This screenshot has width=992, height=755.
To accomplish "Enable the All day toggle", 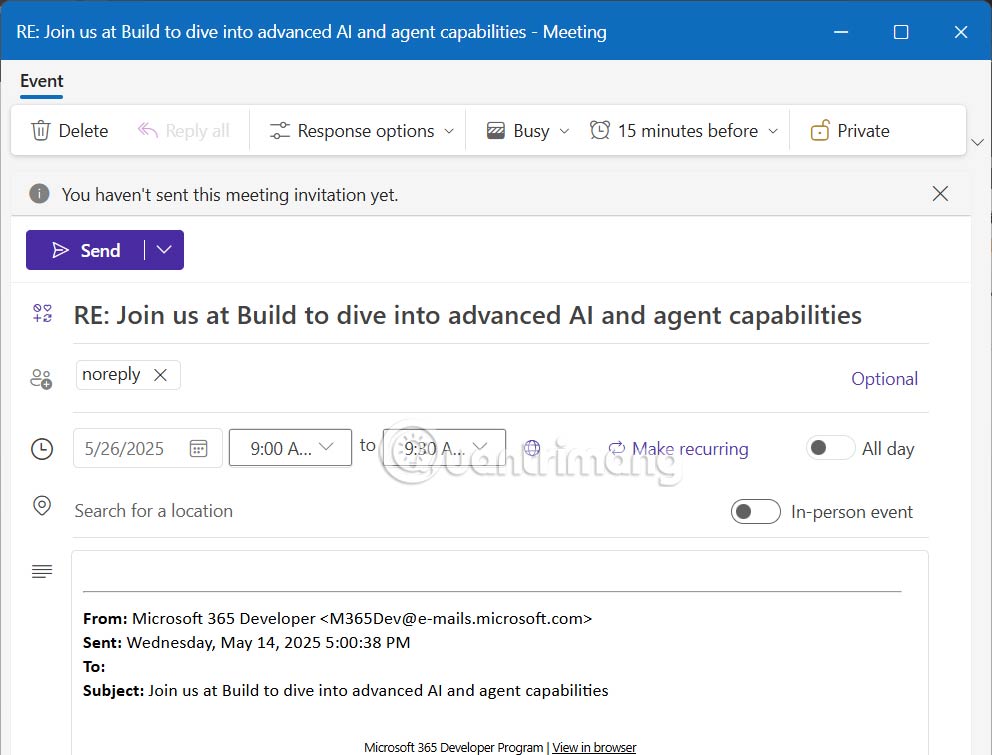I will point(830,448).
